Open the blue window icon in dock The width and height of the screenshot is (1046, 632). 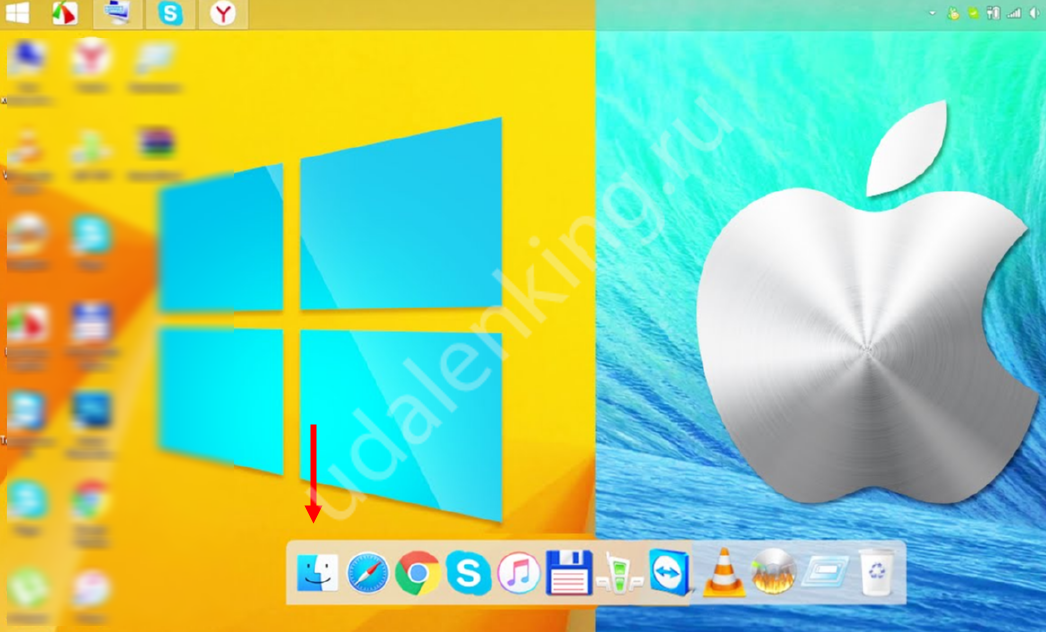click(824, 573)
